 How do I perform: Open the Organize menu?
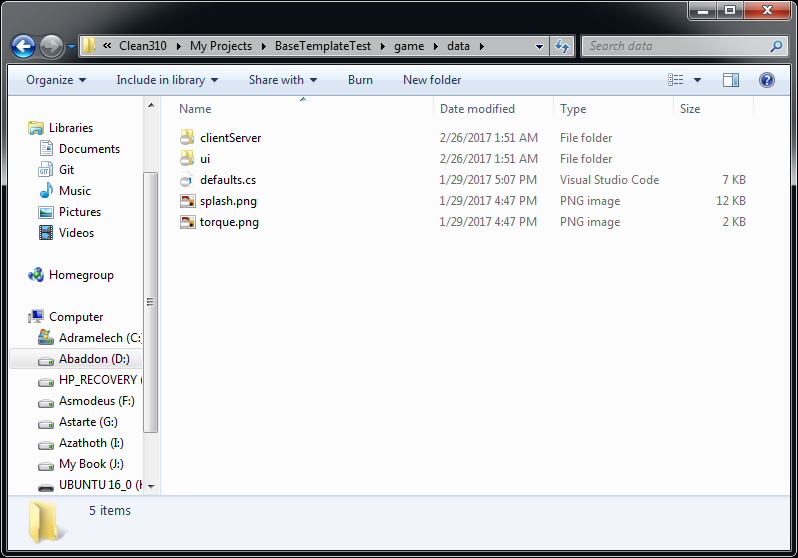56,80
